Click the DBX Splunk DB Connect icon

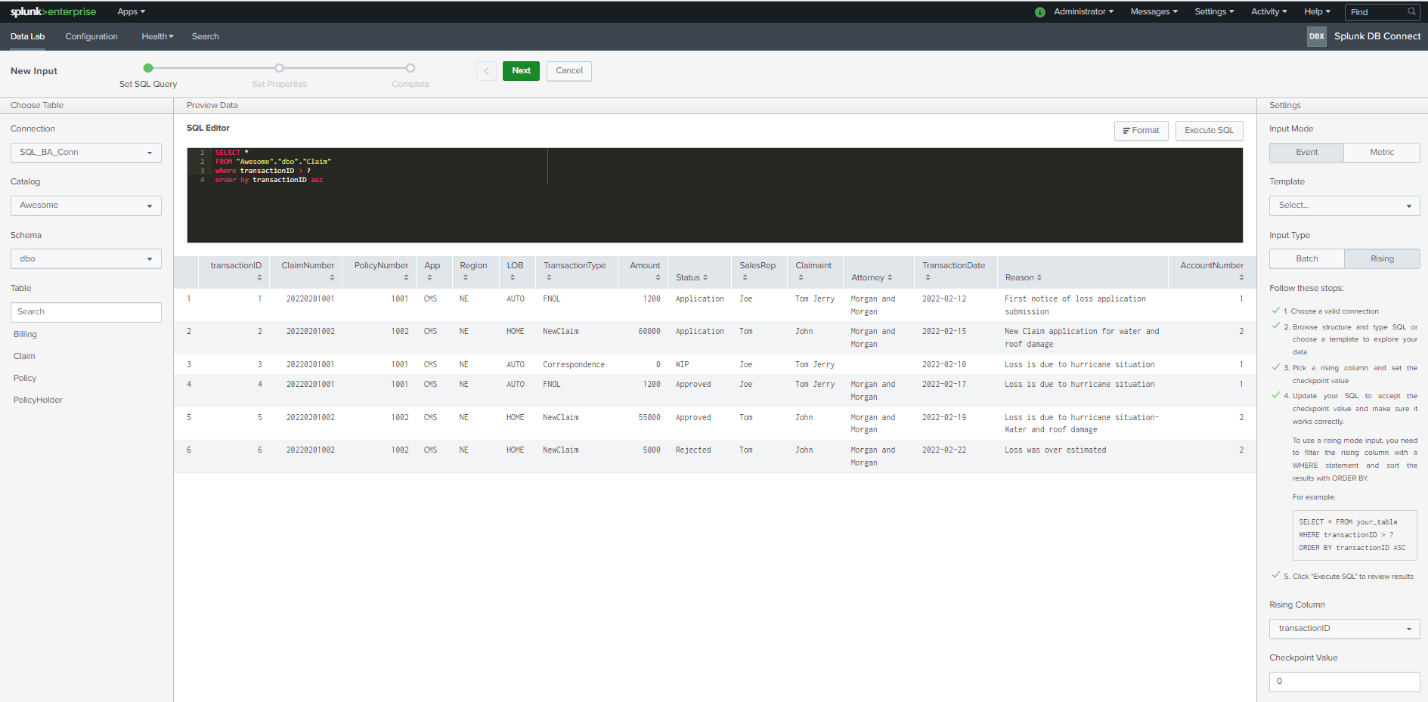point(1316,36)
